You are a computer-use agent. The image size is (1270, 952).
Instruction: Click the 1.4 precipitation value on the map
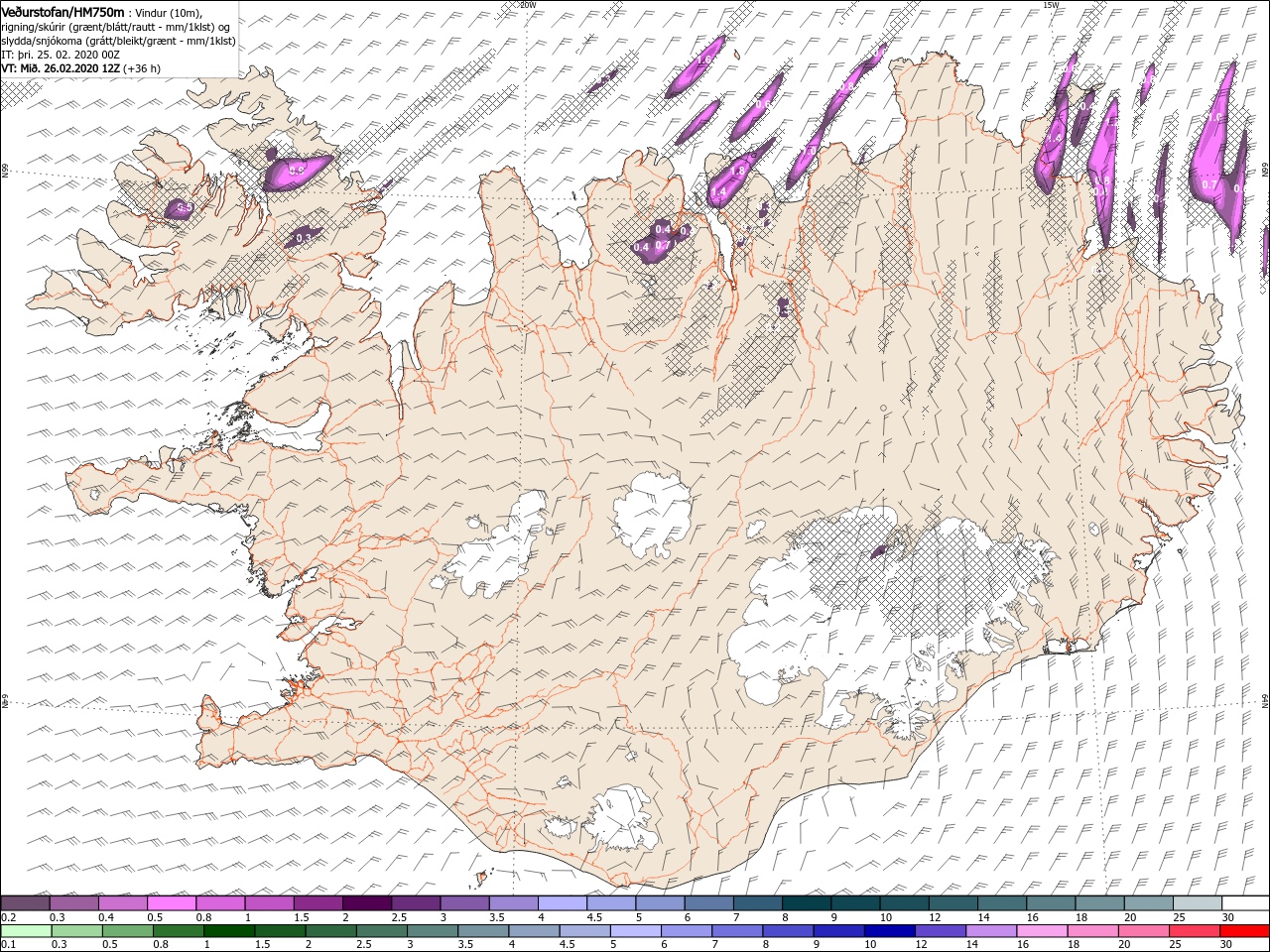719,191
